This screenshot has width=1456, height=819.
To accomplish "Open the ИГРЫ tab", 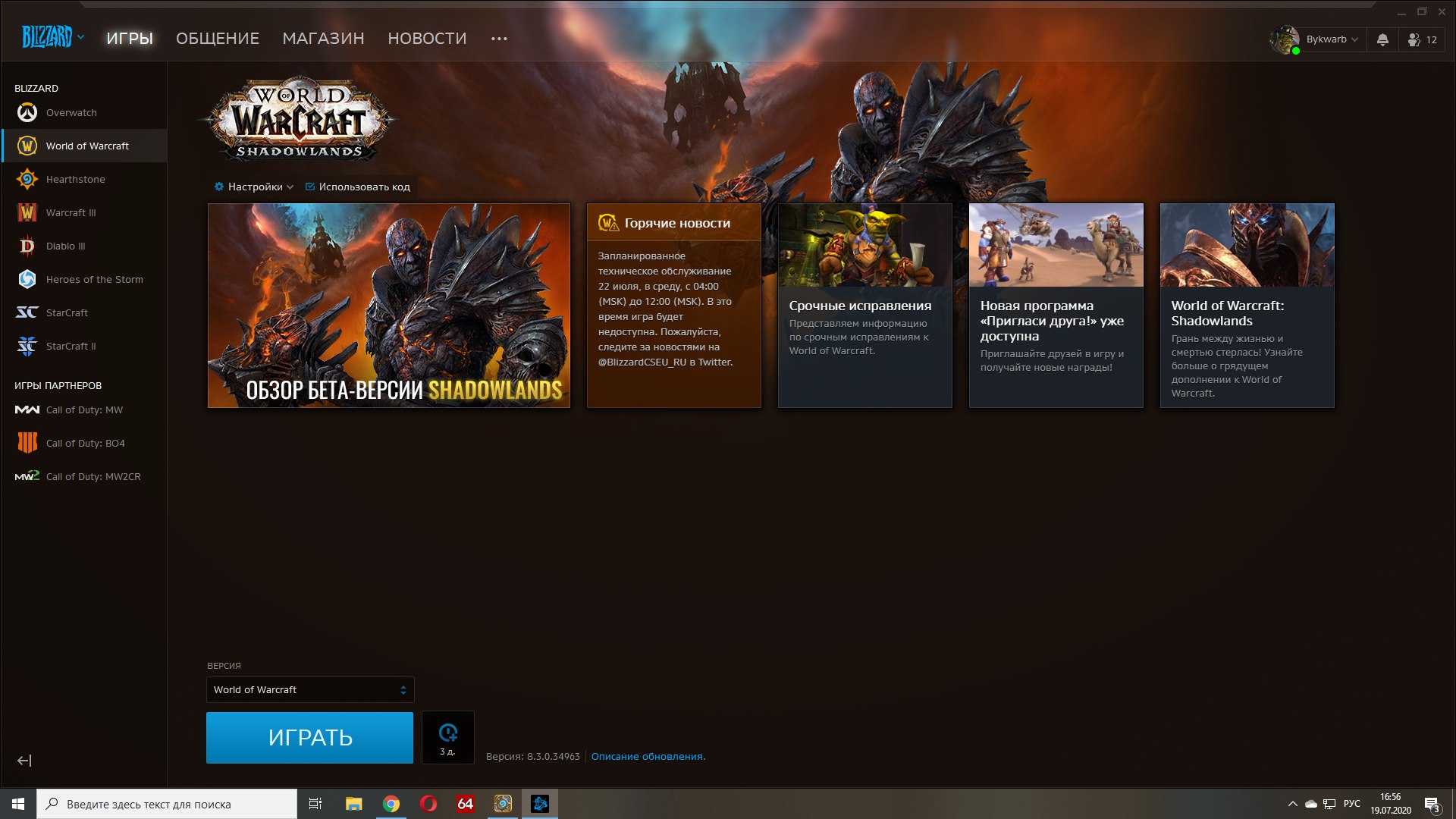I will point(130,39).
